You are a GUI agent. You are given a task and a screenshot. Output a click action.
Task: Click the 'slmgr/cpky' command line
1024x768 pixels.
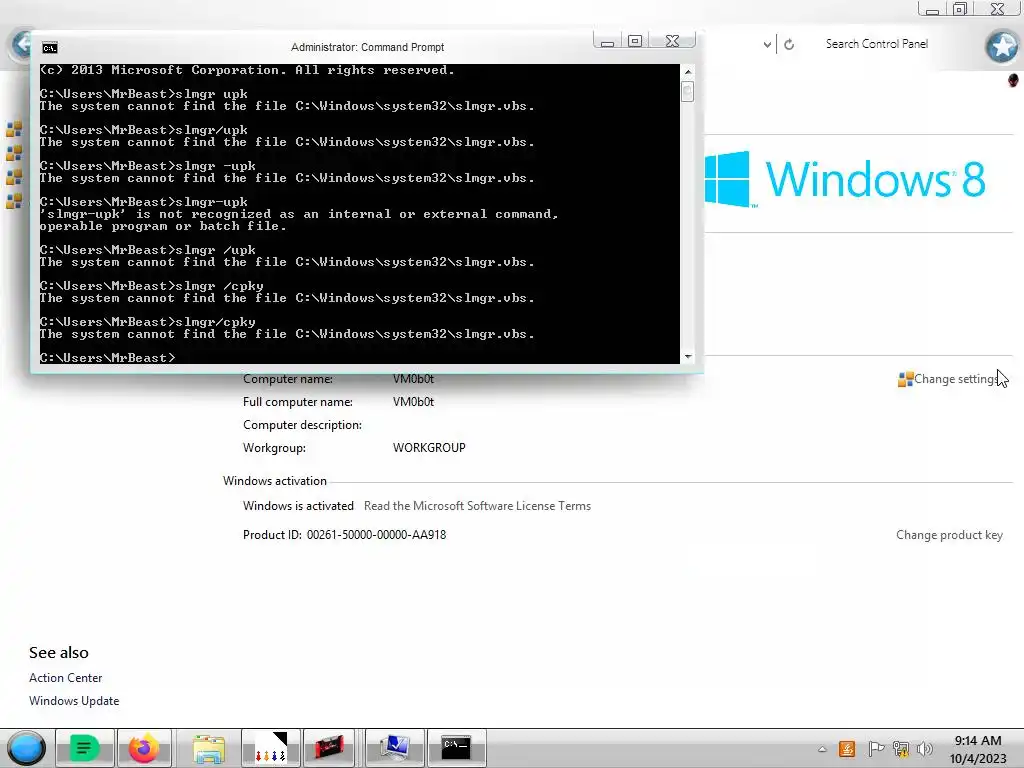pyautogui.click(x=148, y=322)
